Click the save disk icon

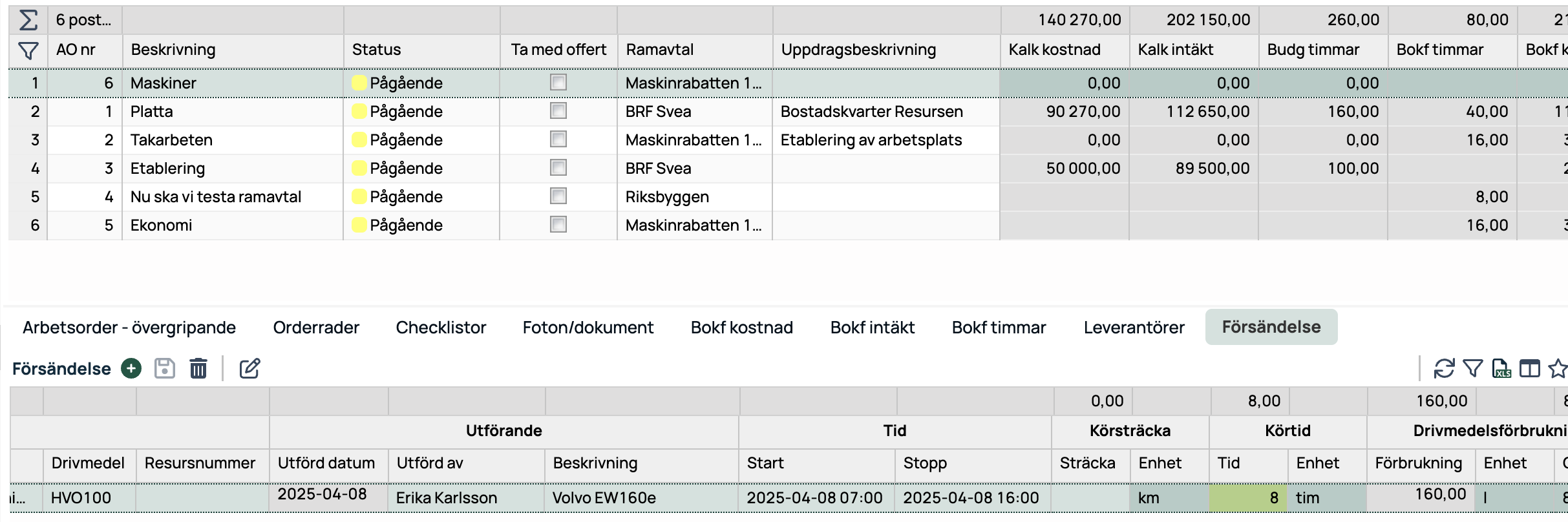(165, 368)
